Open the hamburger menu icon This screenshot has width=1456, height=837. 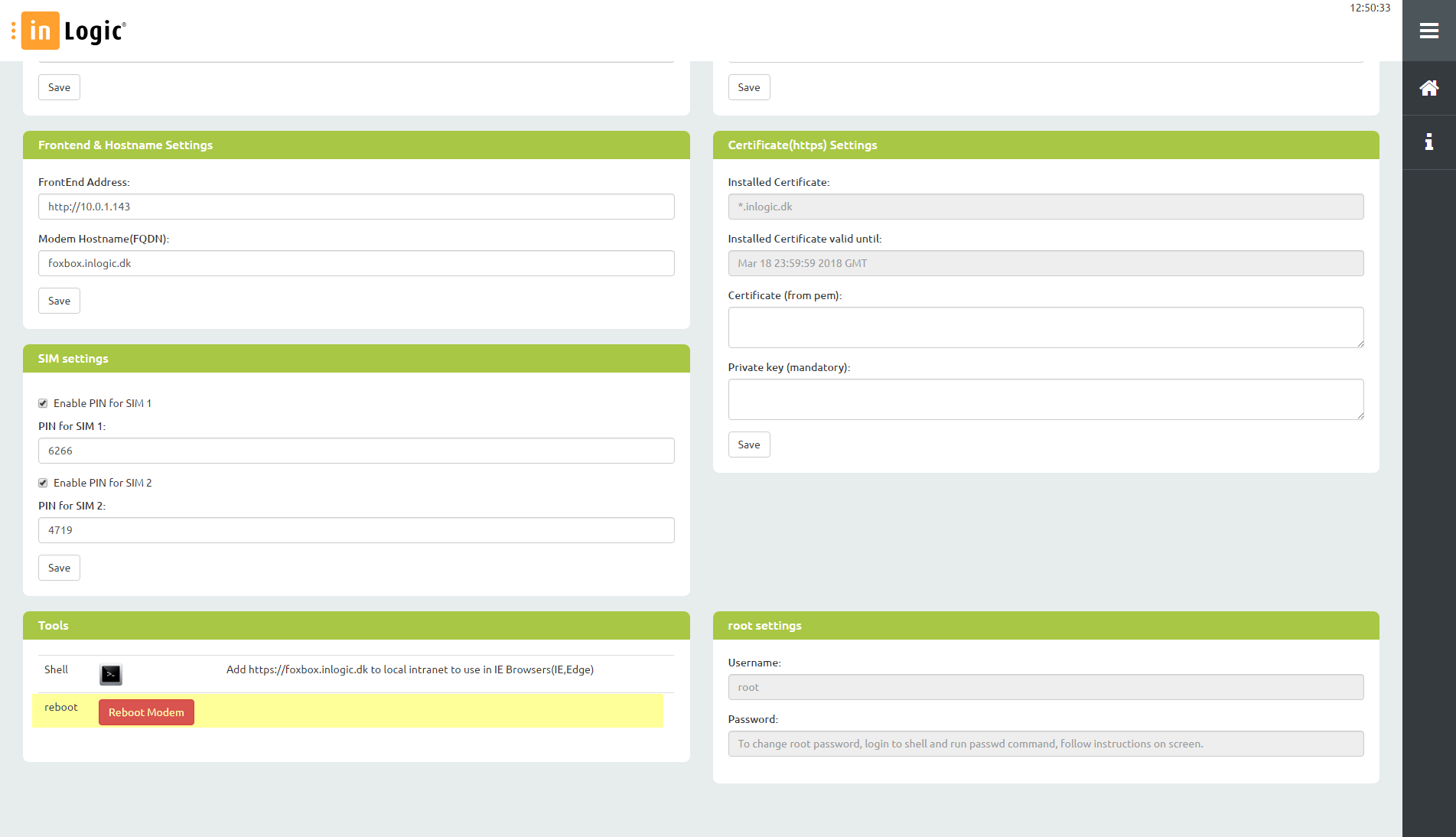tap(1428, 31)
